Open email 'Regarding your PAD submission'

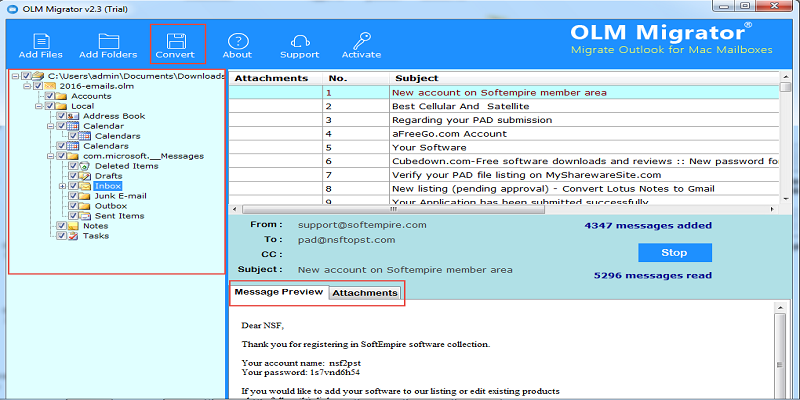click(504, 120)
